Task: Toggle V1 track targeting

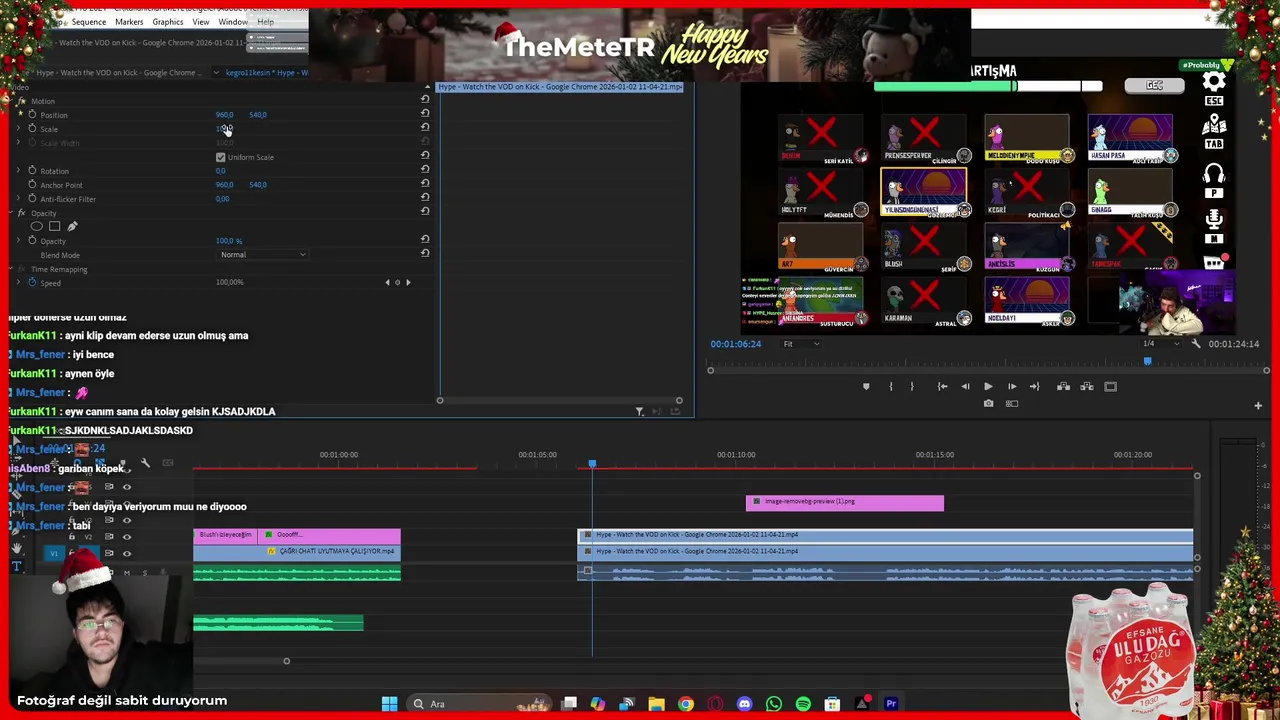Action: [x=87, y=553]
